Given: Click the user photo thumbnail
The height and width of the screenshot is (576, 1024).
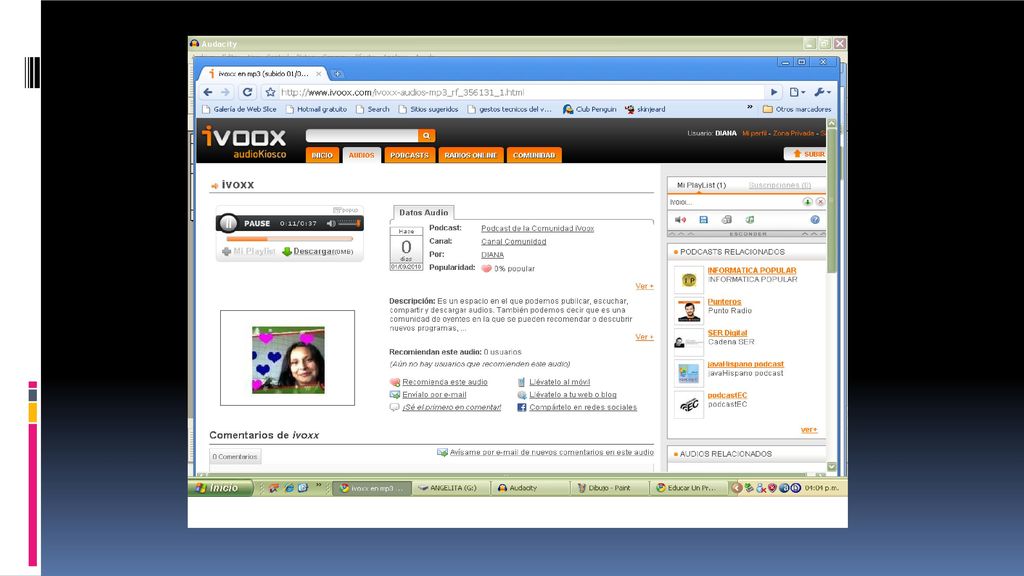Looking at the screenshot, I should click(288, 360).
